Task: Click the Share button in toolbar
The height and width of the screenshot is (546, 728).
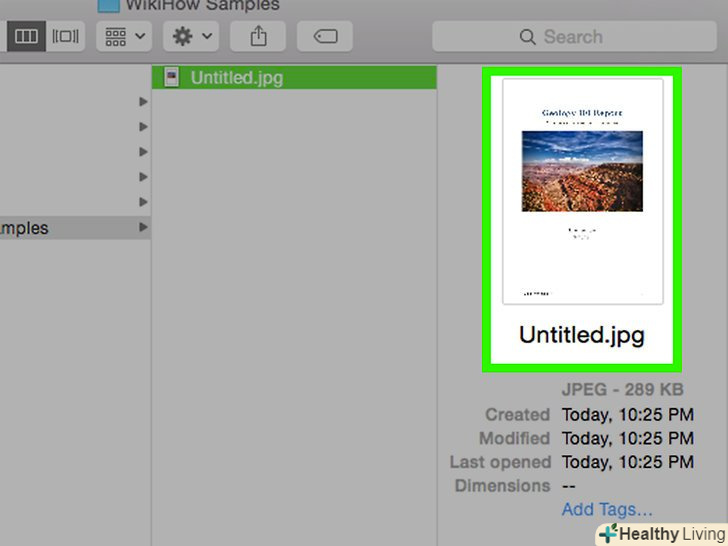Action: [x=258, y=36]
